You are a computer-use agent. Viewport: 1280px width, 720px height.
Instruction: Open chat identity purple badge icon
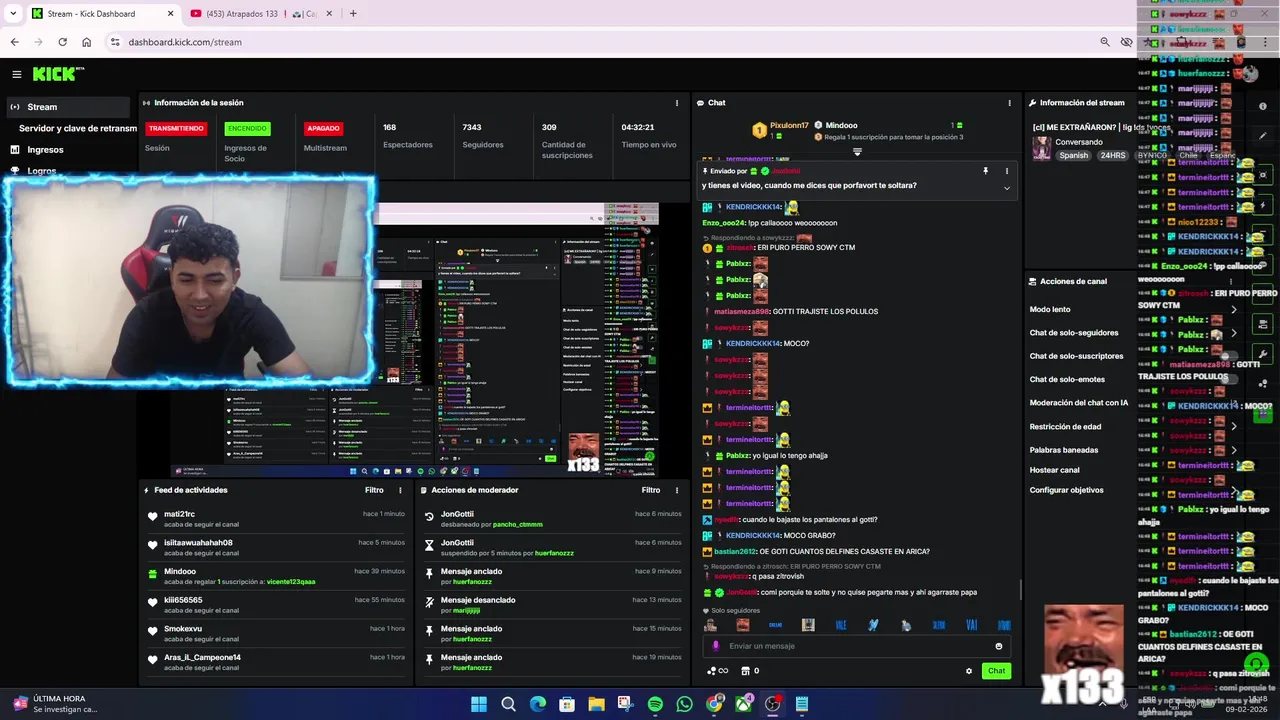pos(715,646)
